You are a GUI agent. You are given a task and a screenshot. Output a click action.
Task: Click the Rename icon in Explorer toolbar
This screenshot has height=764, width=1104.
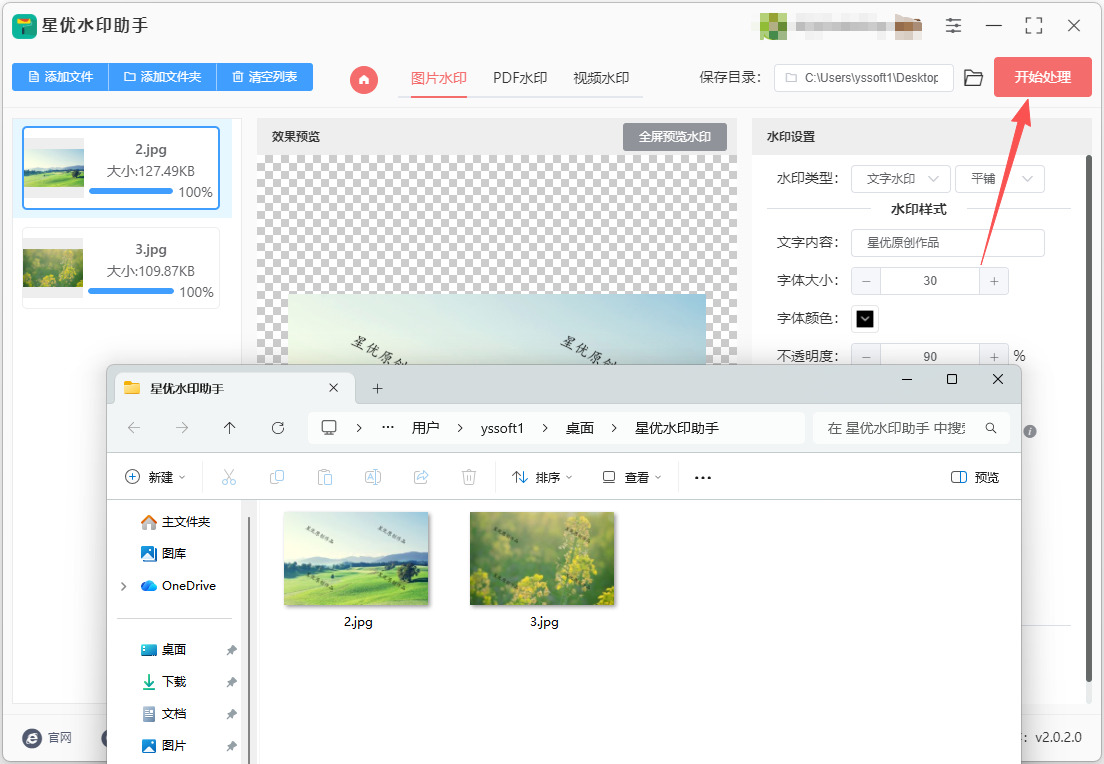[372, 477]
